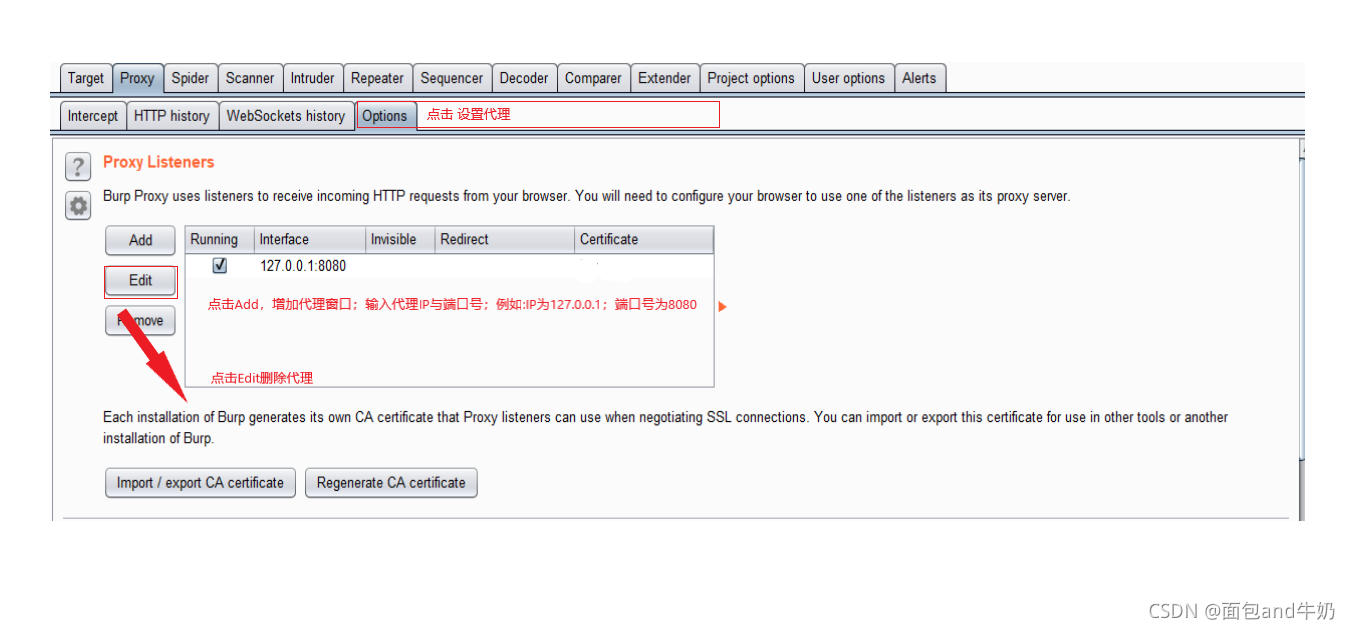Go to the Comparer tab
The height and width of the screenshot is (629, 1350).
[x=593, y=78]
